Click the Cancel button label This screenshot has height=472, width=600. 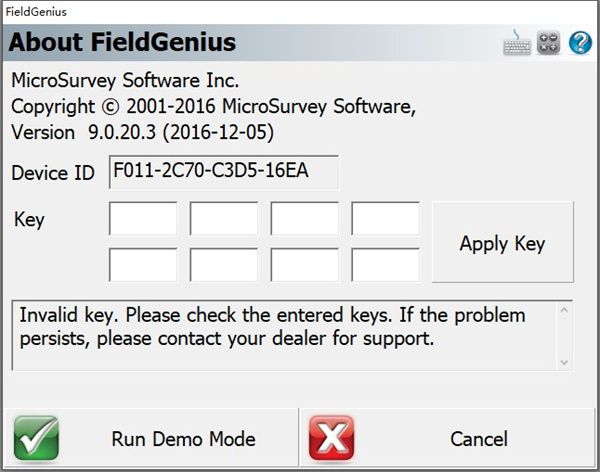pos(479,439)
